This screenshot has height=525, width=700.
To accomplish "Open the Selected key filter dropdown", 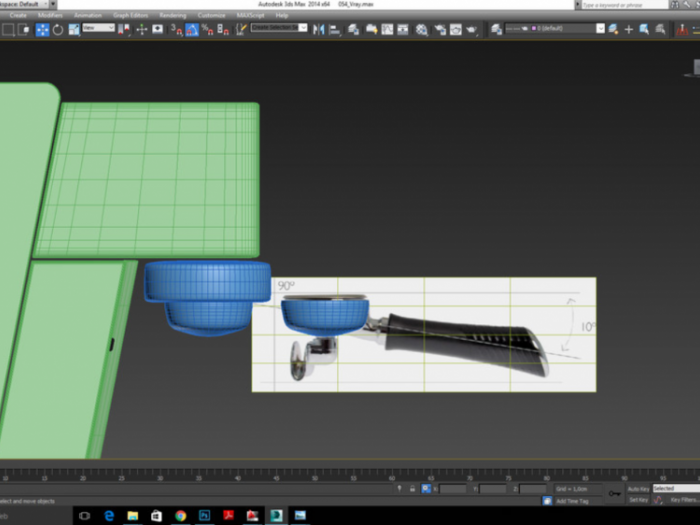I will click(676, 488).
